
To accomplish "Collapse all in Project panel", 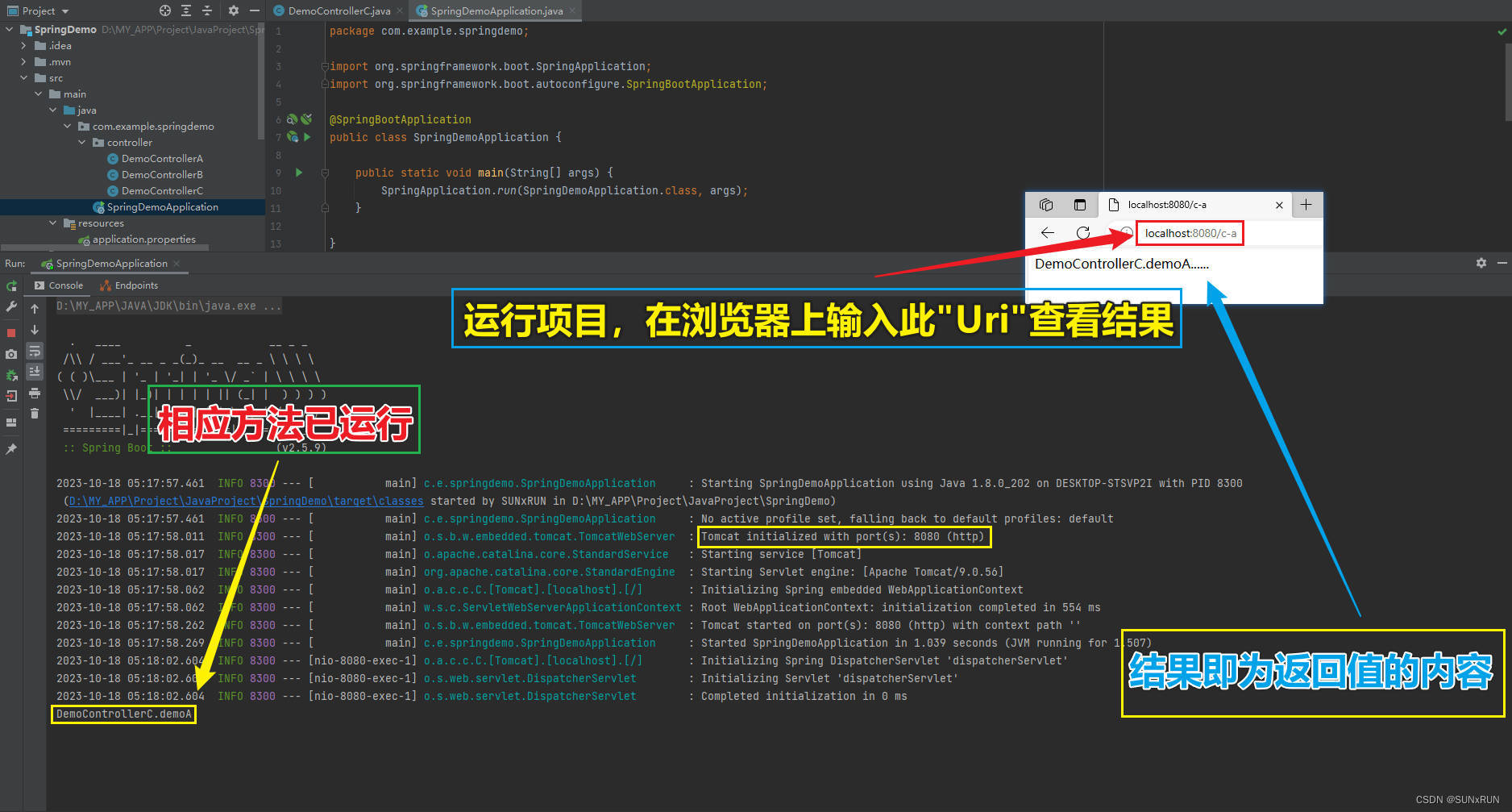I will (x=207, y=10).
